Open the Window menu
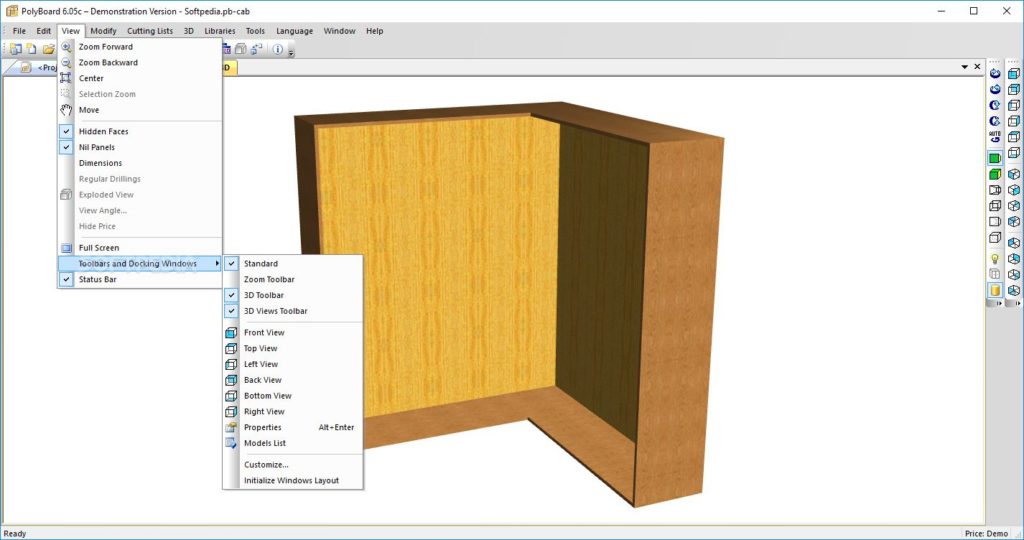Viewport: 1024px width, 540px height. pyautogui.click(x=340, y=31)
